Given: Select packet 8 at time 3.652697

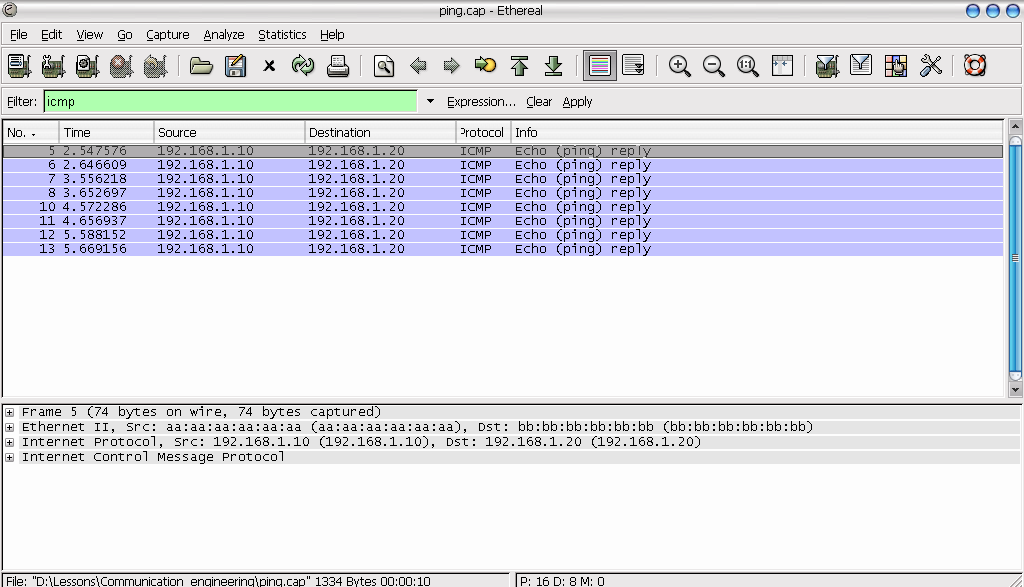Looking at the screenshot, I should pyautogui.click(x=503, y=193).
